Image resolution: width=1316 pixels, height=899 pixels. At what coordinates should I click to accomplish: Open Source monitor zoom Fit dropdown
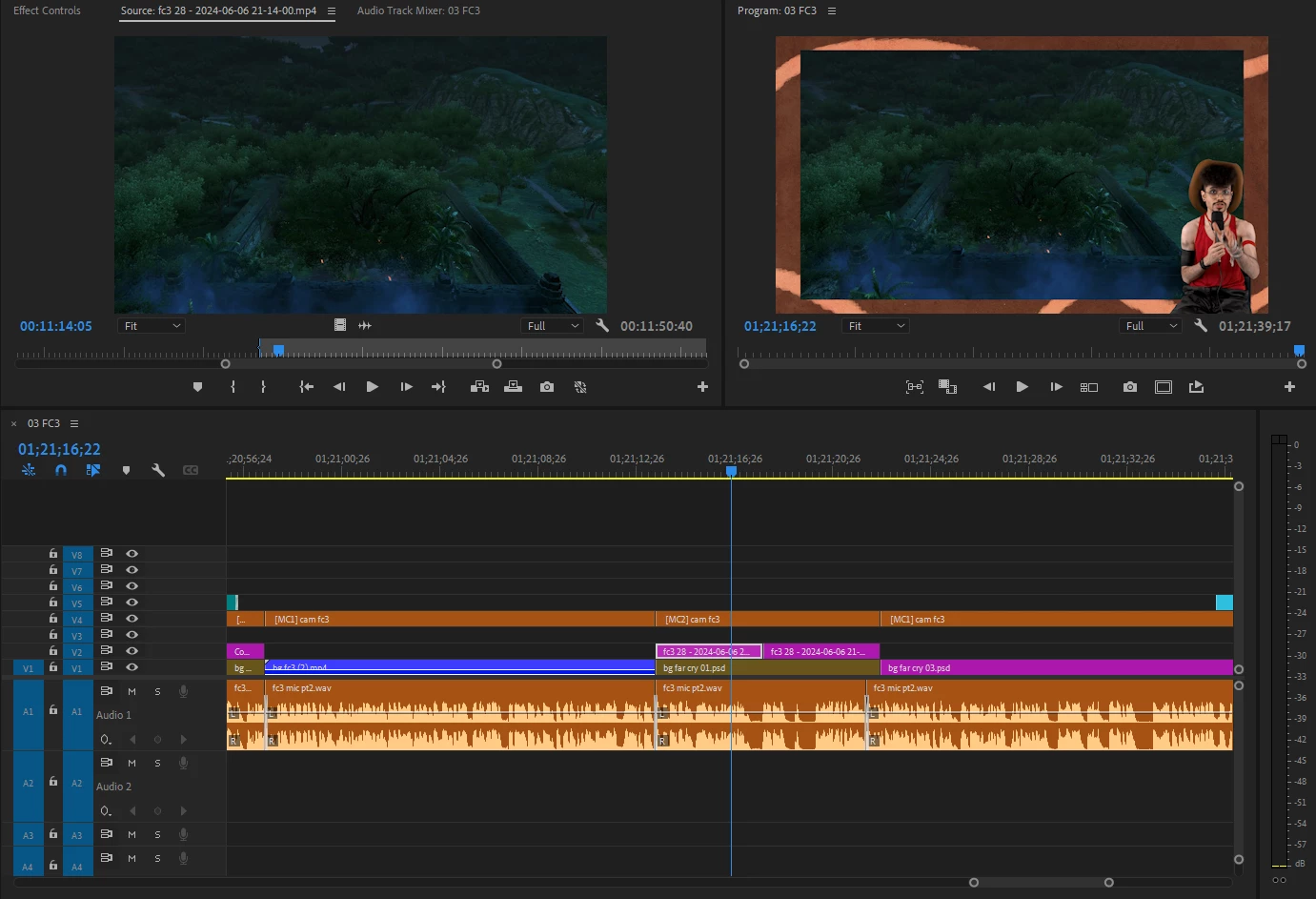coord(151,326)
